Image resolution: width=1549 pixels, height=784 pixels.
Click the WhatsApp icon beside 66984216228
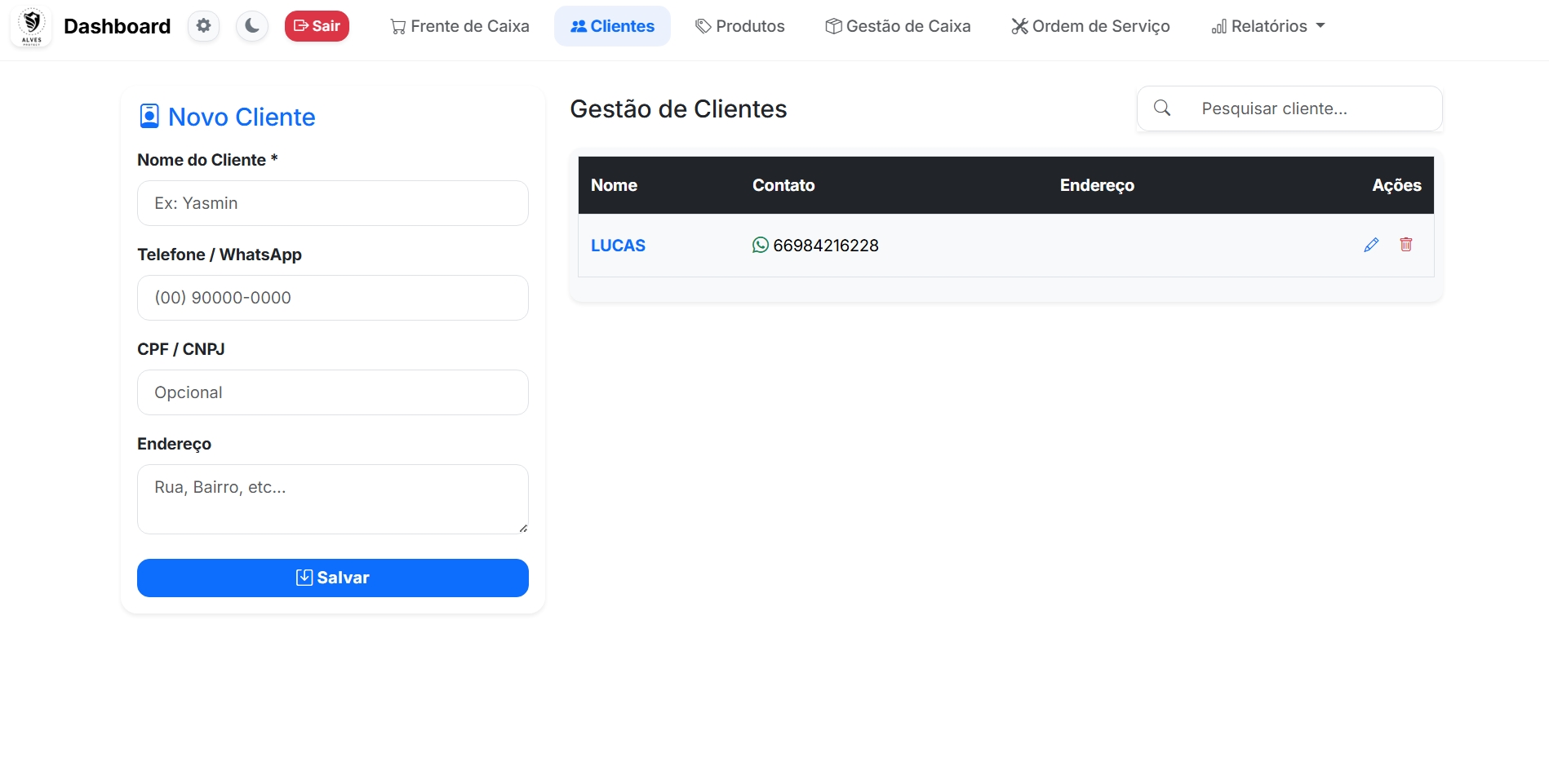click(760, 246)
